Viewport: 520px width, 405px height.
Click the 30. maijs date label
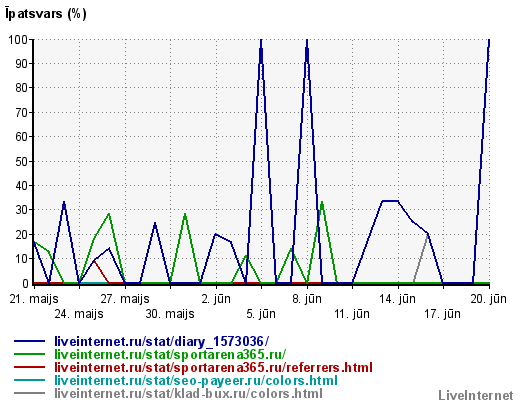(x=170, y=314)
